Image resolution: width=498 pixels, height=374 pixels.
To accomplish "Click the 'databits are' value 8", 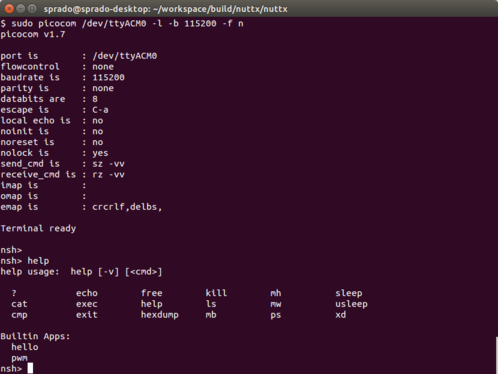I will click(x=95, y=99).
